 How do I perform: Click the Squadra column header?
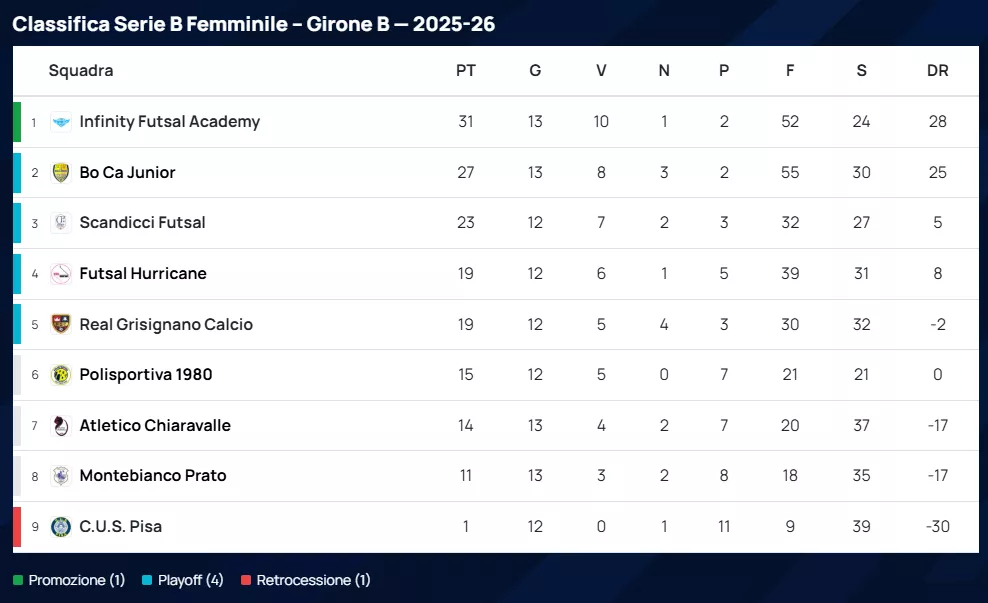(81, 71)
